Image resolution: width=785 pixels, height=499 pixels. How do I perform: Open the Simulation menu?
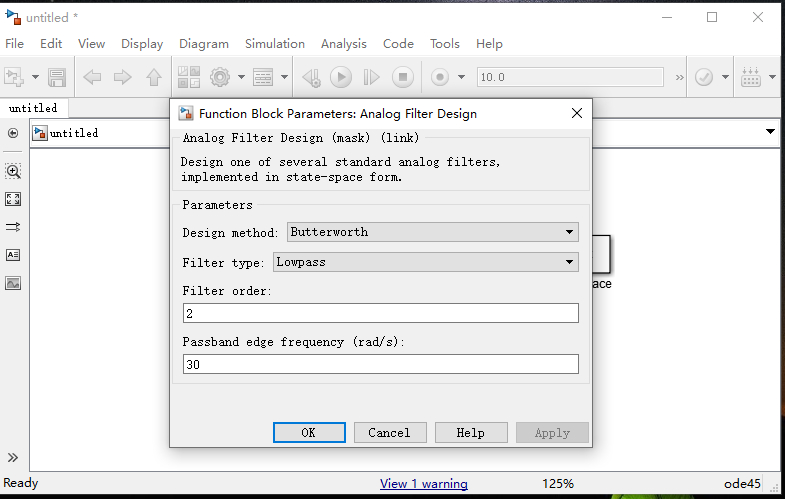click(x=275, y=44)
